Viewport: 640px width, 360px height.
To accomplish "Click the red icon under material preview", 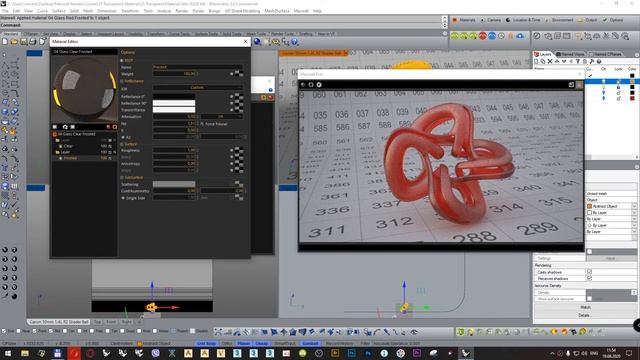I will click(x=108, y=127).
